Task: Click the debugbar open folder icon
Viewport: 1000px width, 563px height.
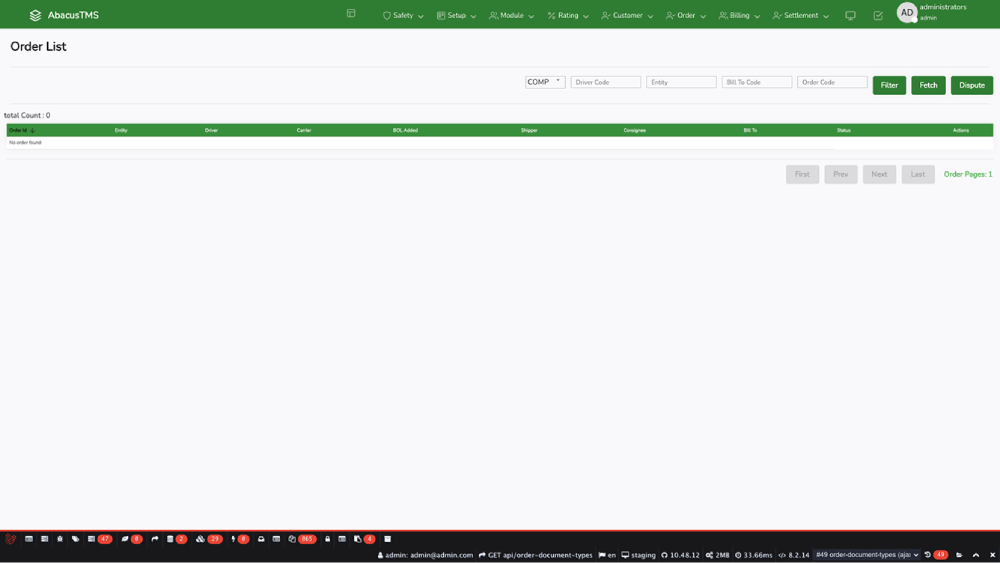Action: 959,555
